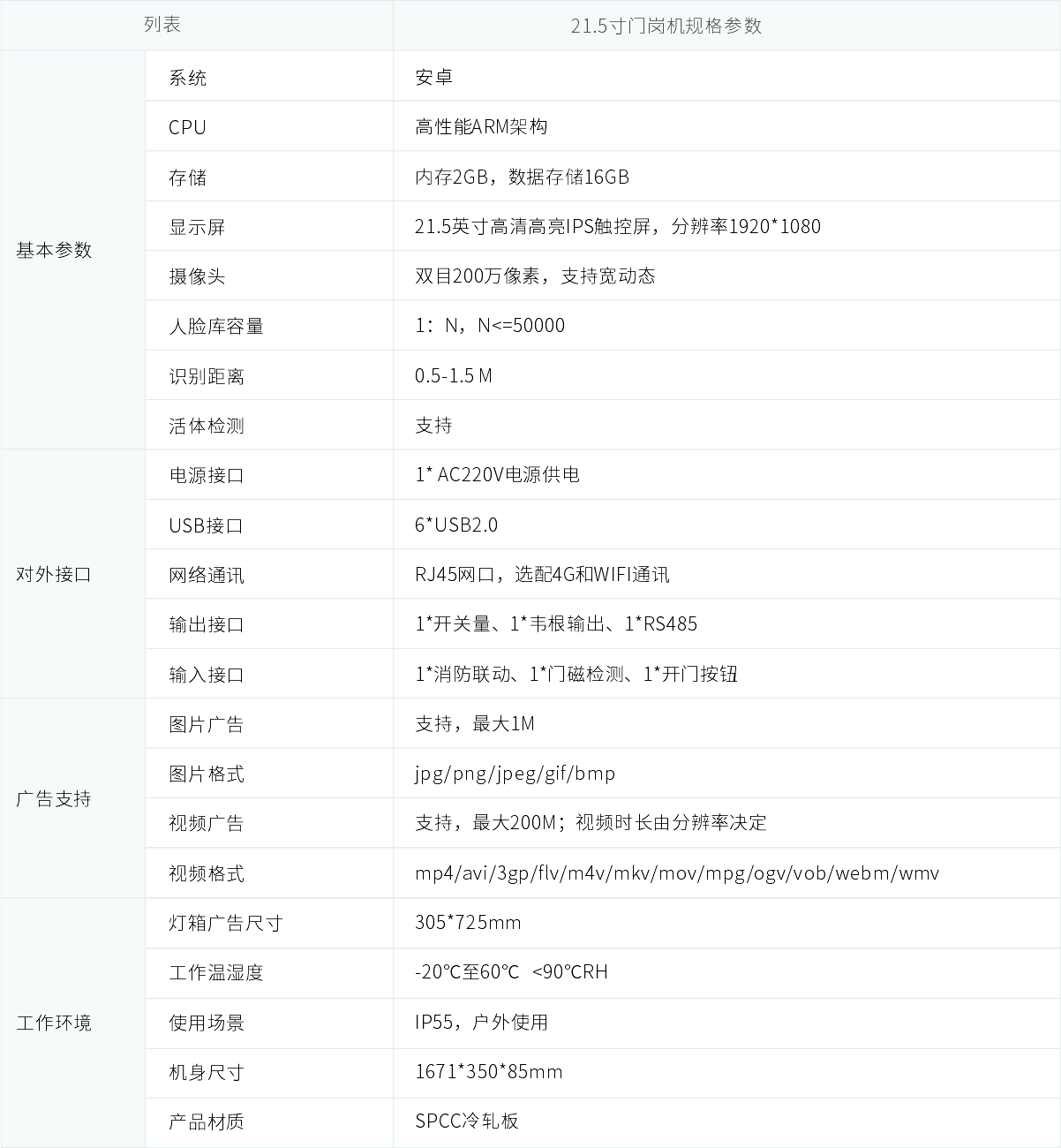Click -20℃至60℃ <90℃RH value
The image size is (1061, 1148).
point(511,972)
